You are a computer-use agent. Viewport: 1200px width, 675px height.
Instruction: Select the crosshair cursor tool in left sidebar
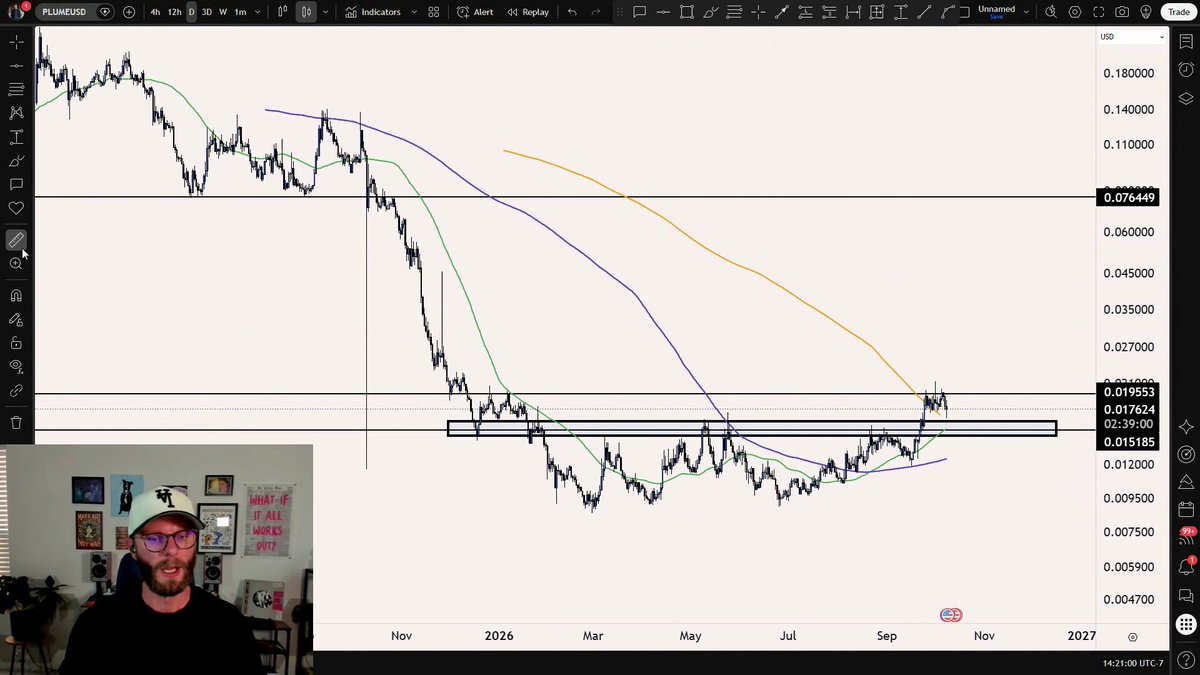(16, 43)
